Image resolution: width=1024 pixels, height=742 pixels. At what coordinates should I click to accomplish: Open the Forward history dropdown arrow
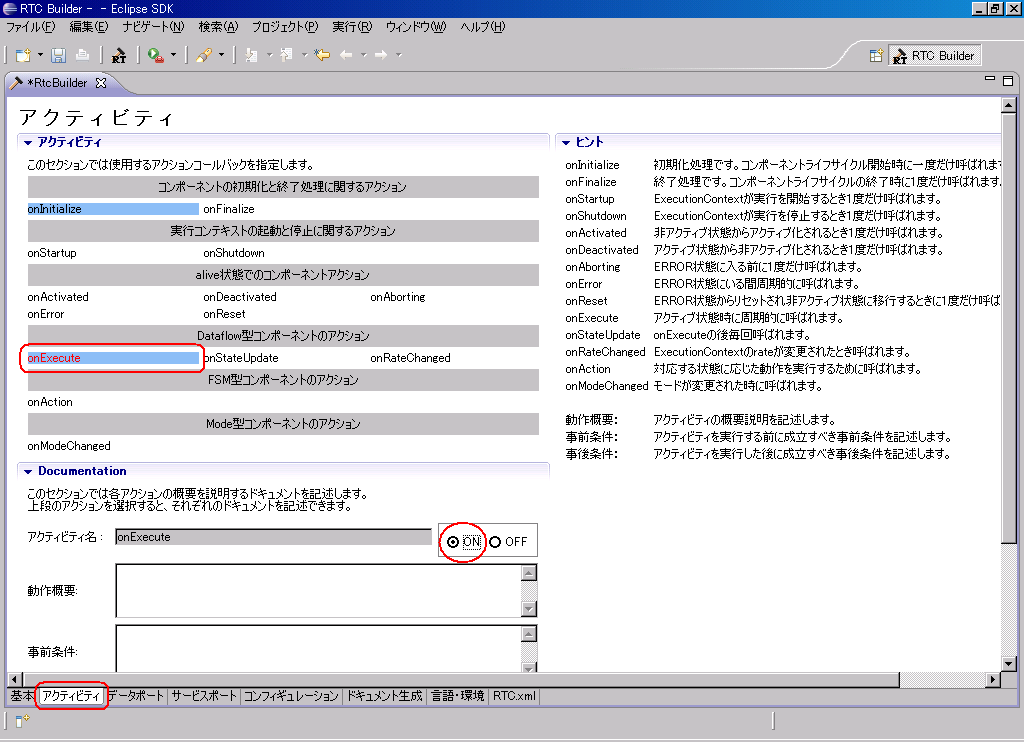(x=398, y=56)
